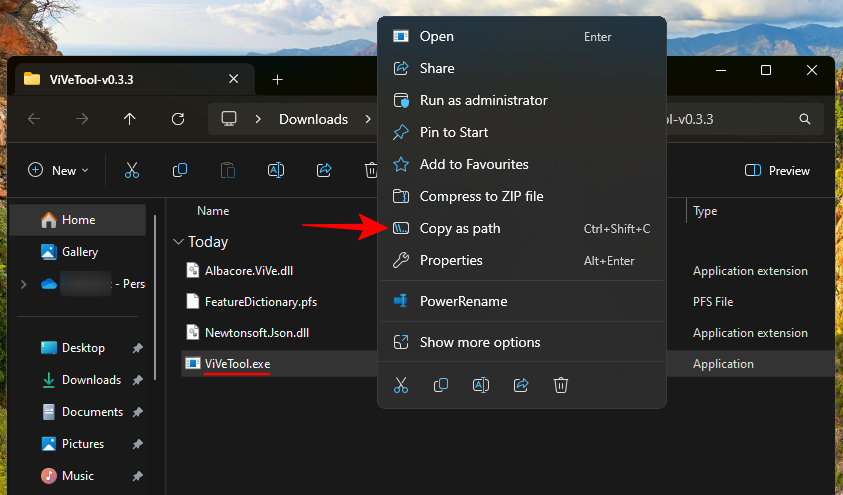Collapse the Today group

pyautogui.click(x=178, y=242)
